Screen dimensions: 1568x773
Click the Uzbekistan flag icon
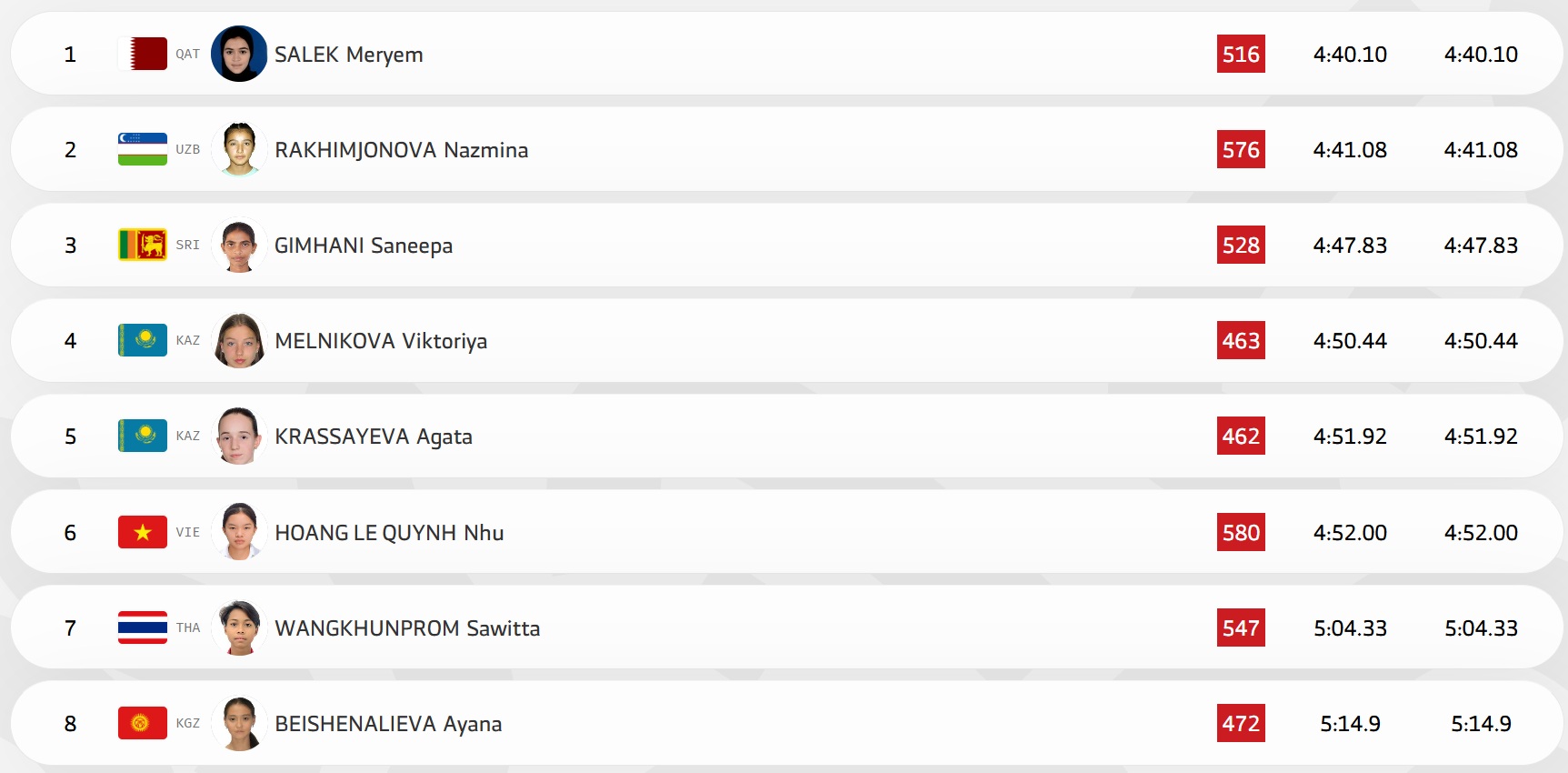143,149
